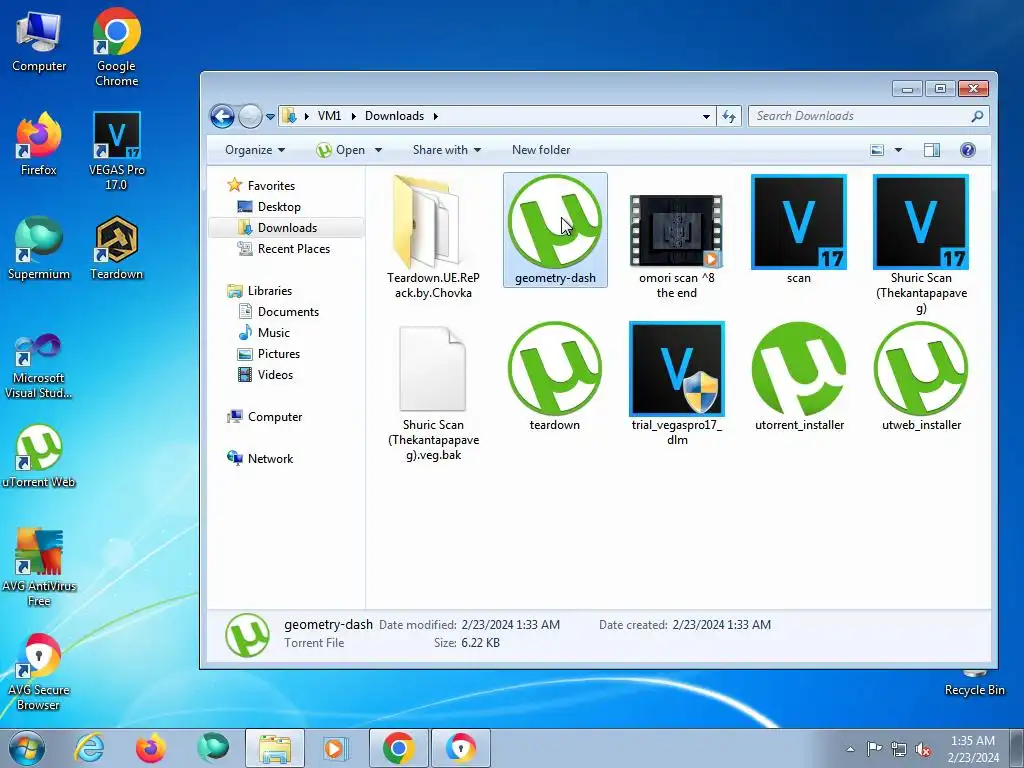
Task: Select the utorrent_installer file
Action: pyautogui.click(x=799, y=377)
